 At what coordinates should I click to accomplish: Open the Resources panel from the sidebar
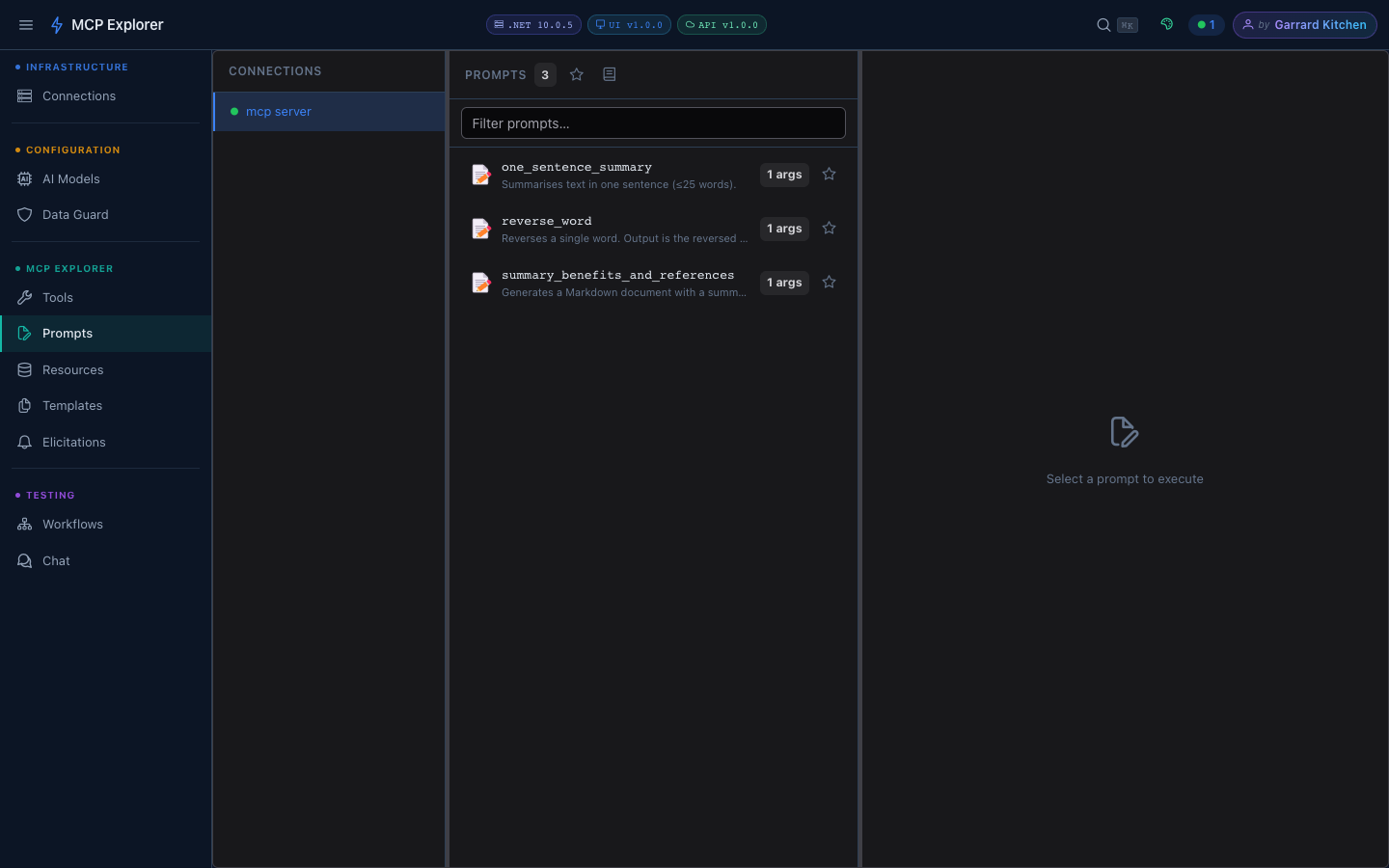(x=71, y=369)
